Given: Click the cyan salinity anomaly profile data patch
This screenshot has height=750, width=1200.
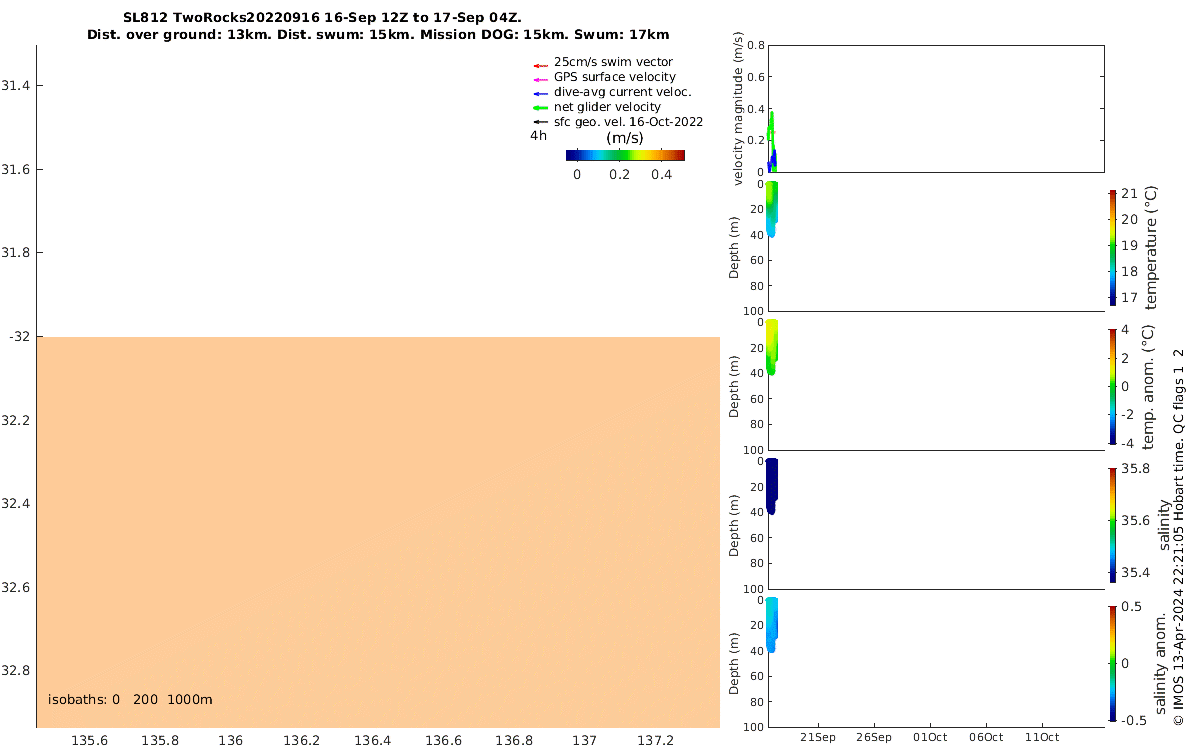Looking at the screenshot, I should [771, 625].
